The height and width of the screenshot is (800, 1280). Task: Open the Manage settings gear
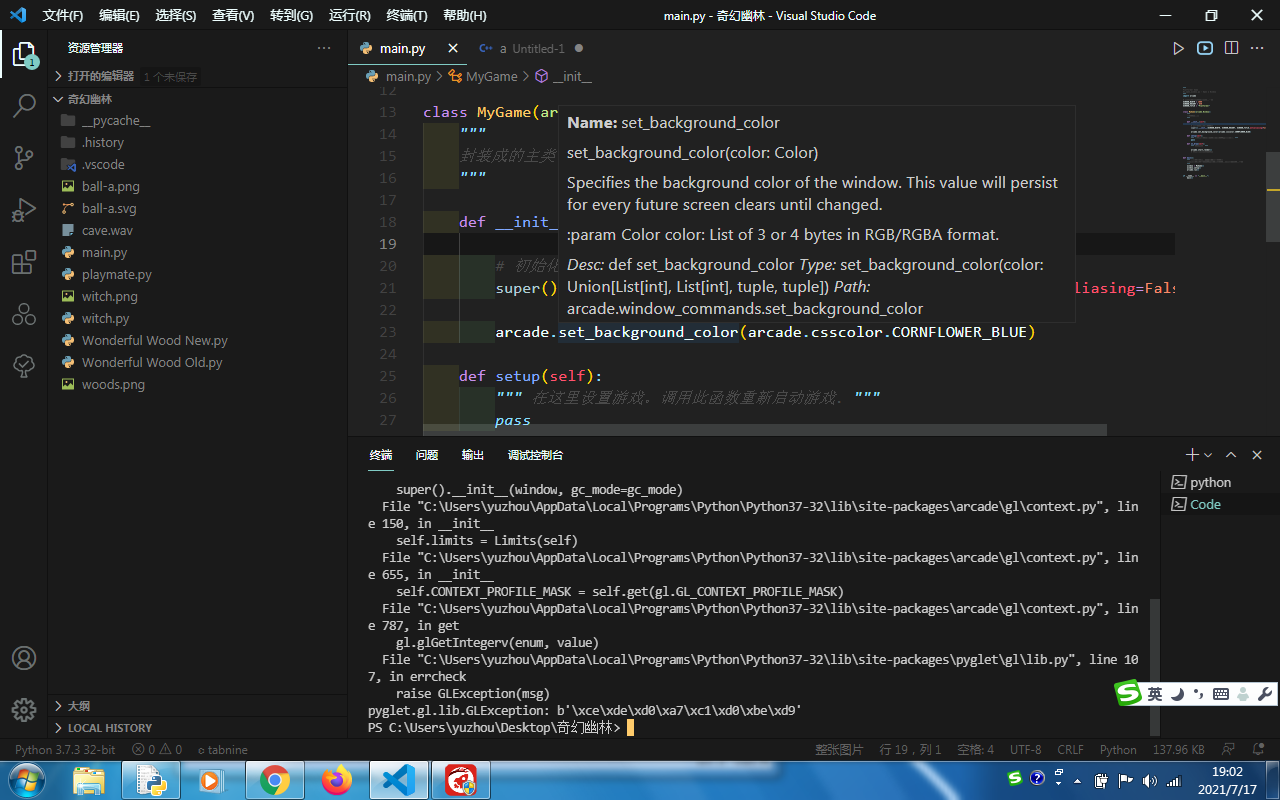(24, 710)
